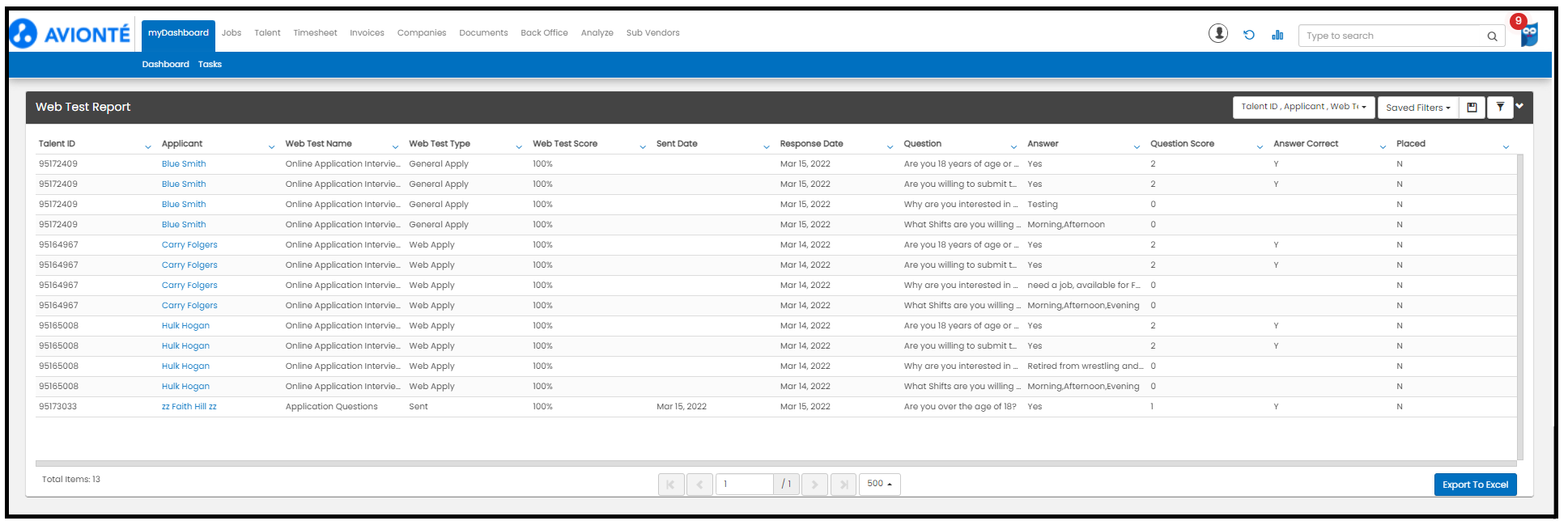The image size is (1568, 525).
Task: Open the bar chart icon
Action: pos(1277,35)
